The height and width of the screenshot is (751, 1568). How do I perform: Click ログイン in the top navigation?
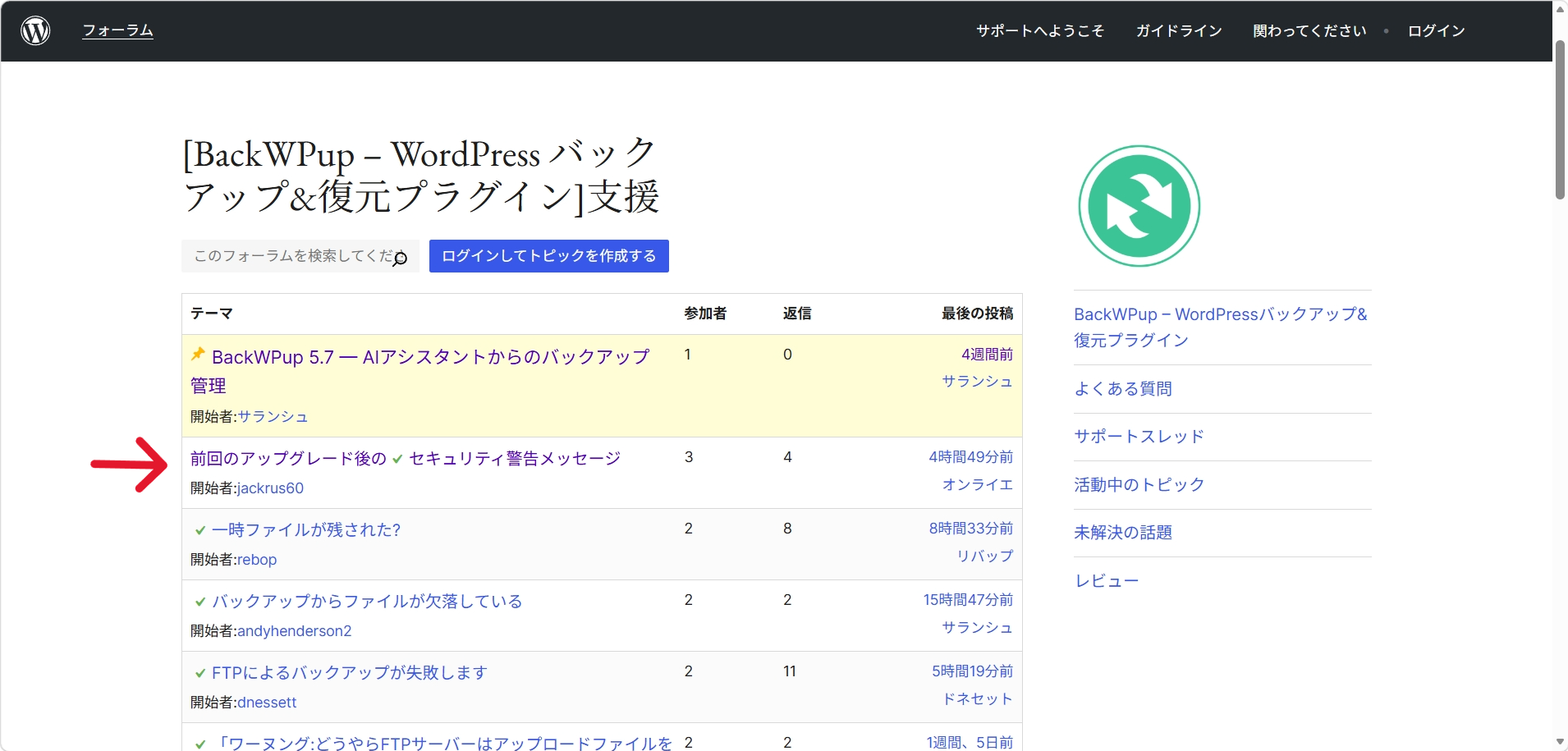[x=1436, y=31]
